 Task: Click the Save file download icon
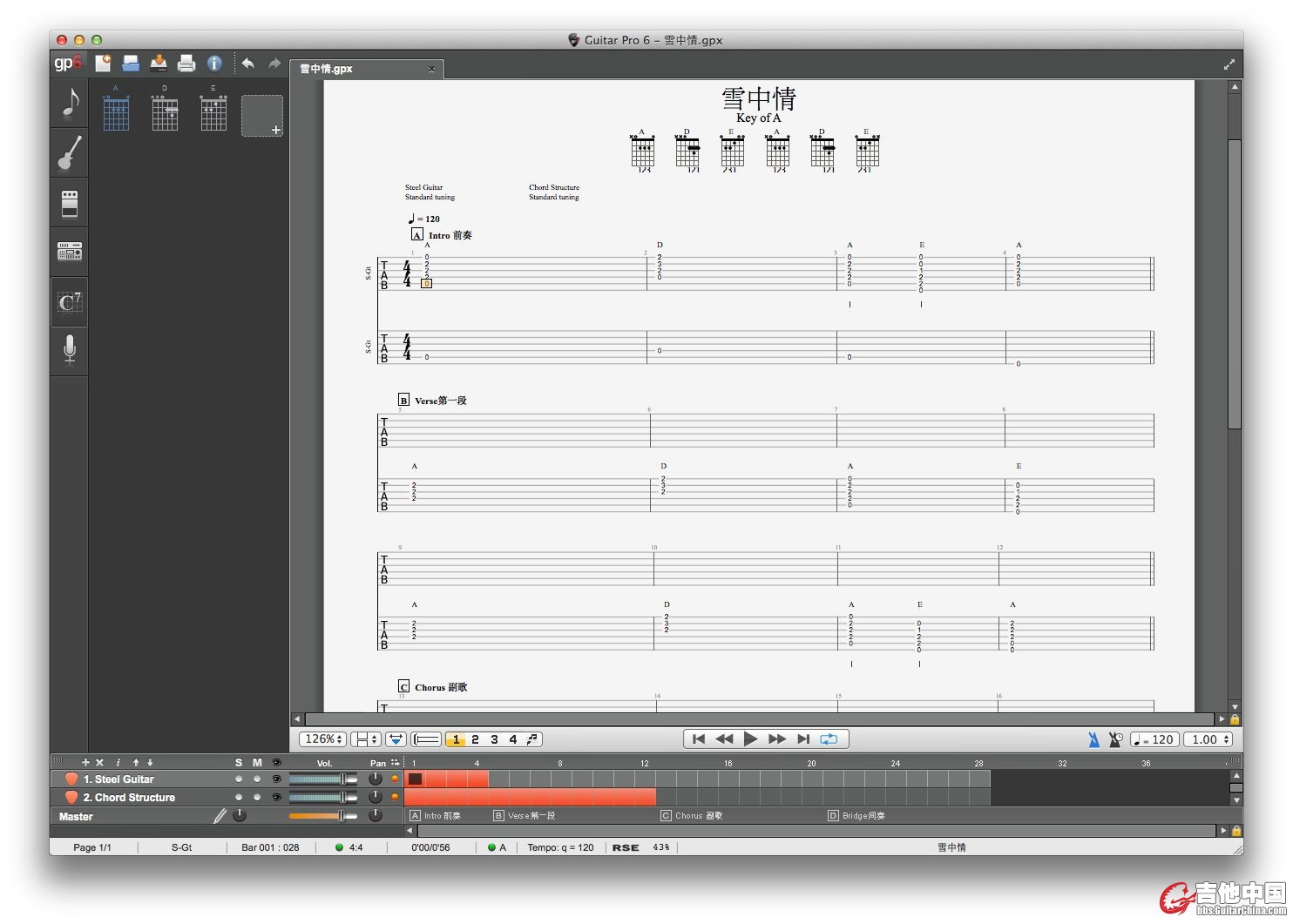(159, 63)
